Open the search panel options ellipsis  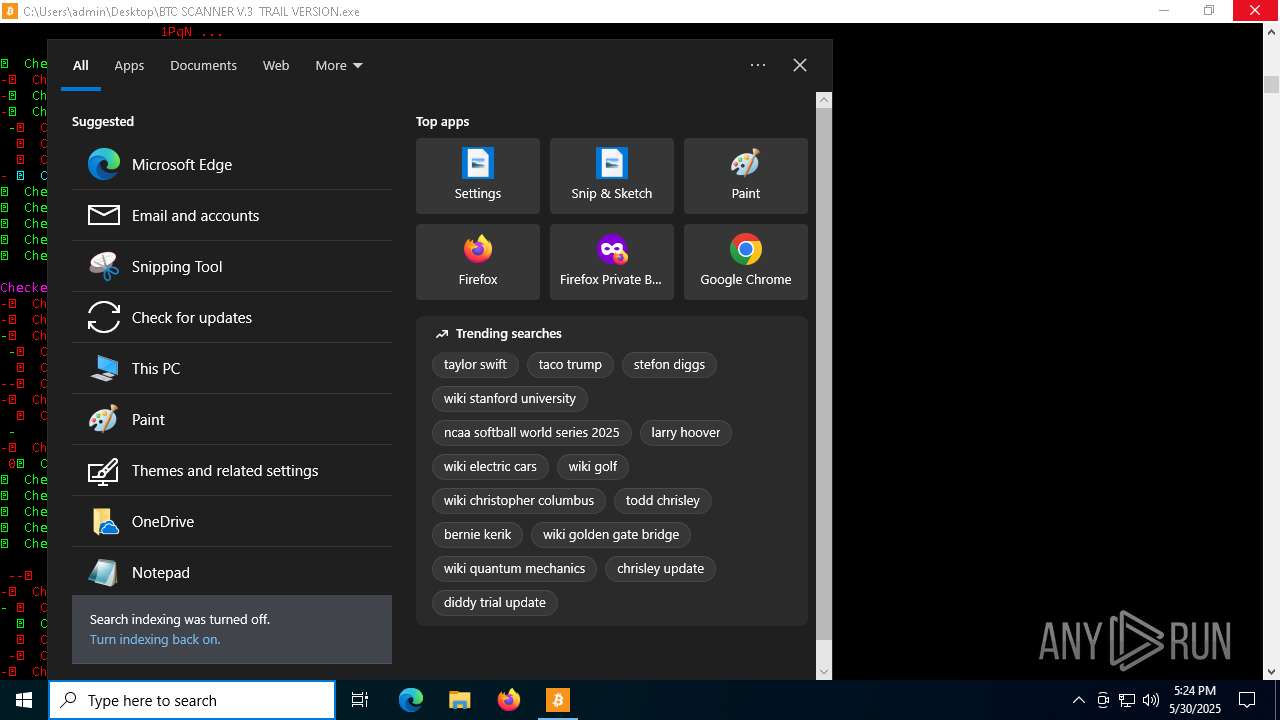[758, 65]
